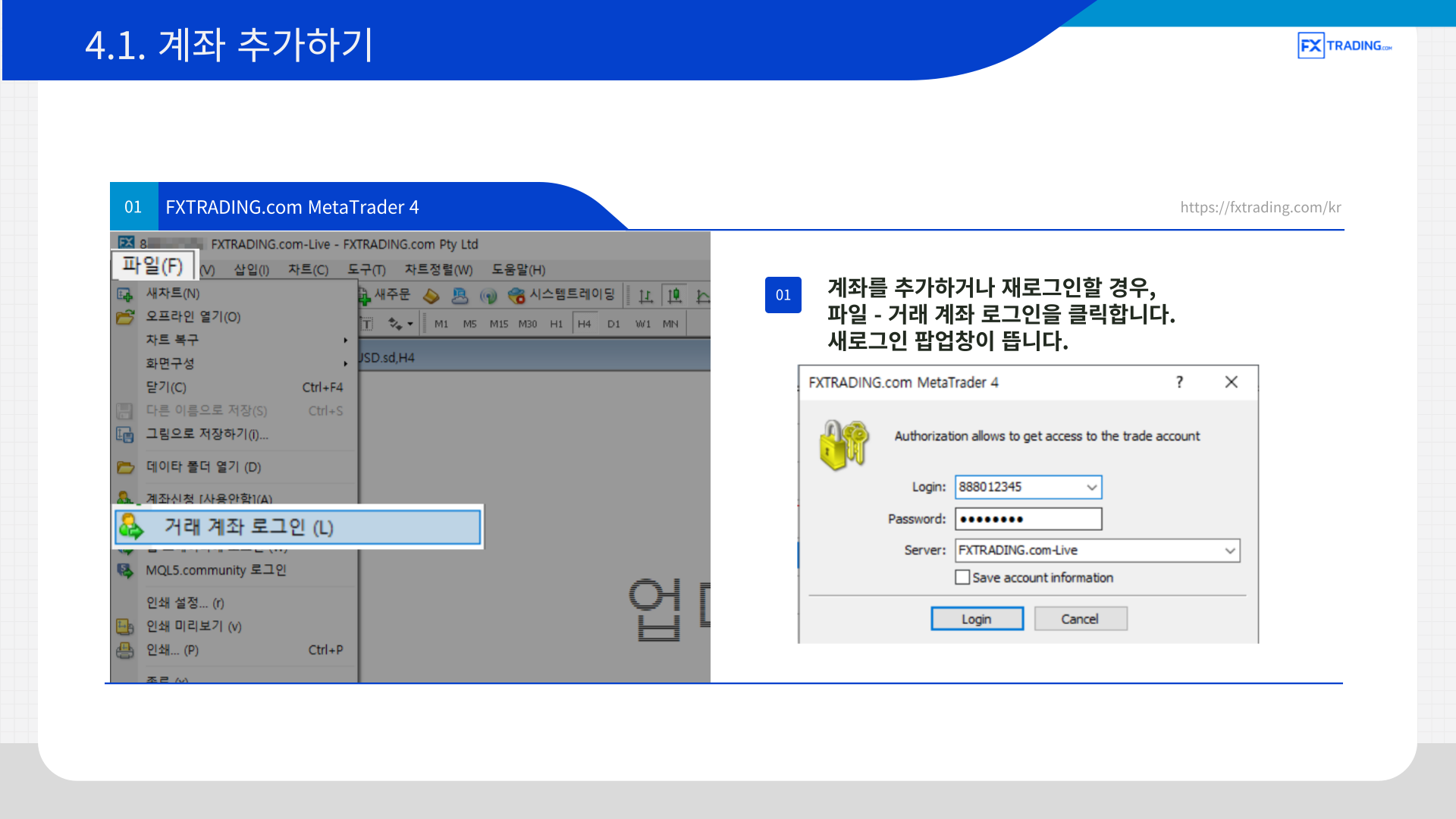Viewport: 1456px width, 819px height.
Task: Click save-as-picture icon beside 그림으로 저장하기
Action: 125,435
